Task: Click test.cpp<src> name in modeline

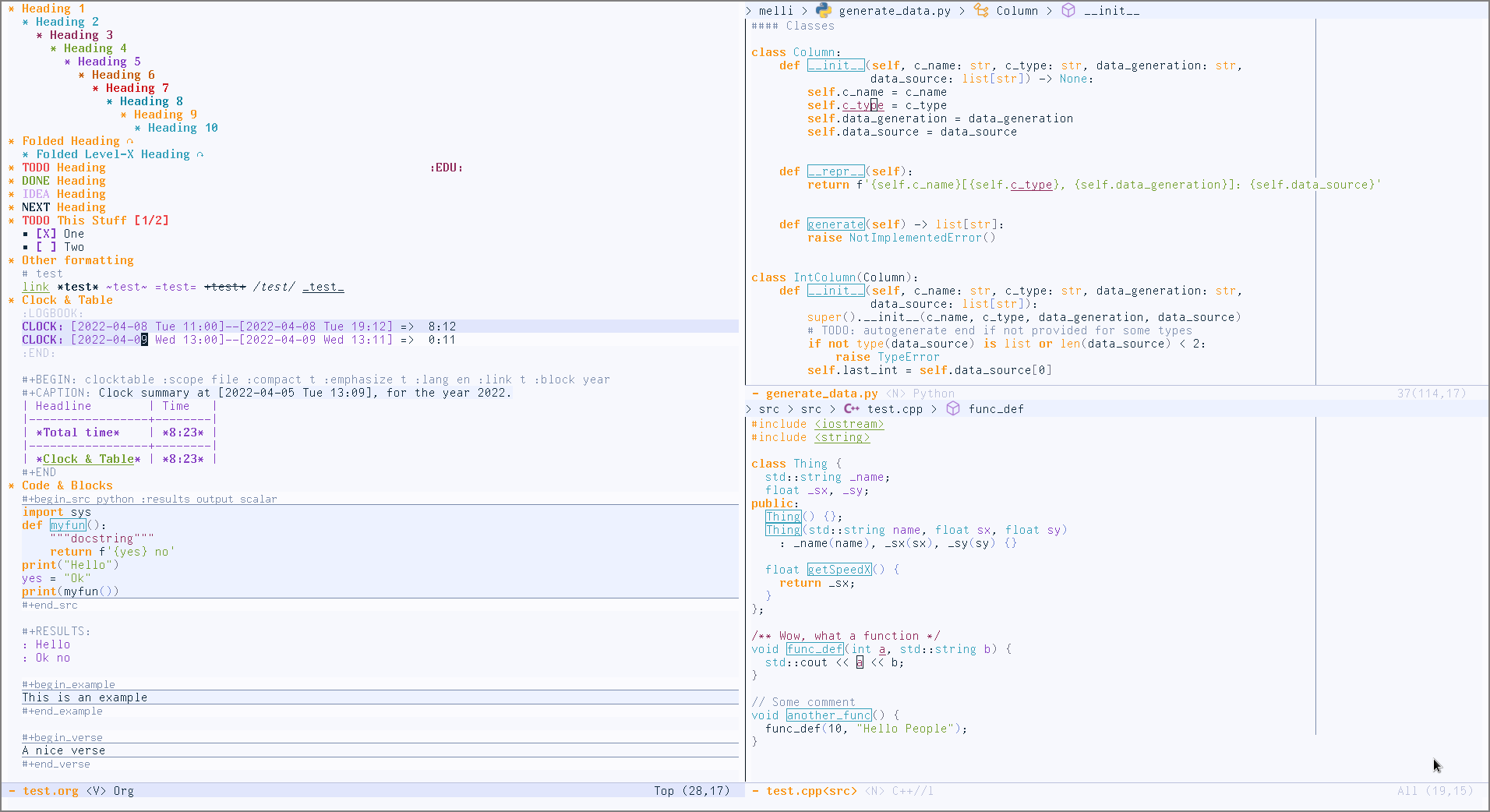Action: (x=811, y=791)
